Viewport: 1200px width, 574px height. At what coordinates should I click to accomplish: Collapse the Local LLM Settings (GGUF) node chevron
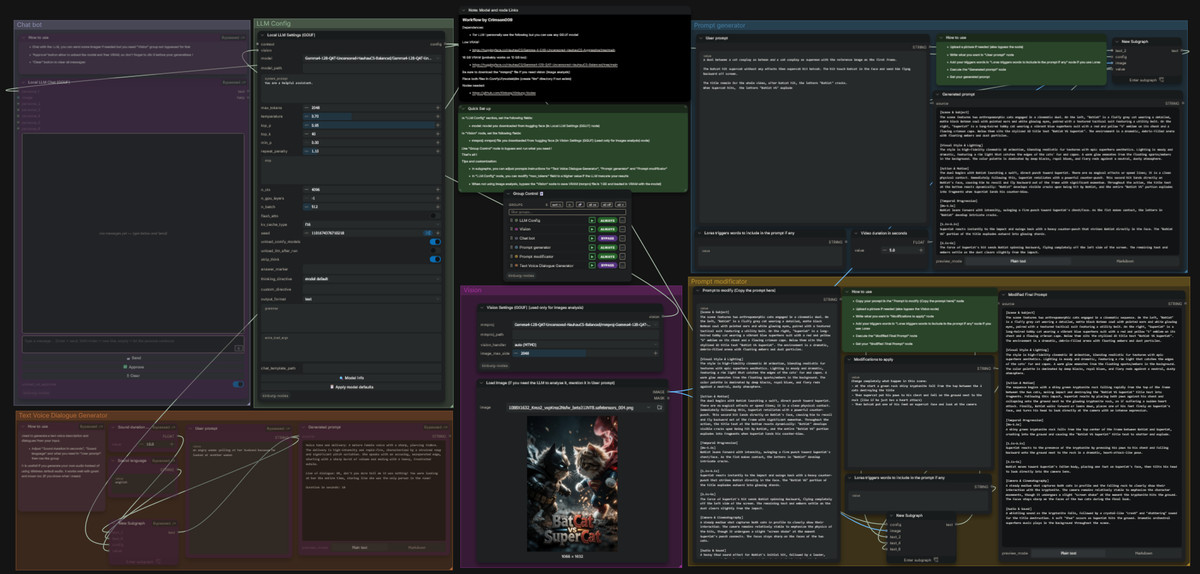(263, 35)
